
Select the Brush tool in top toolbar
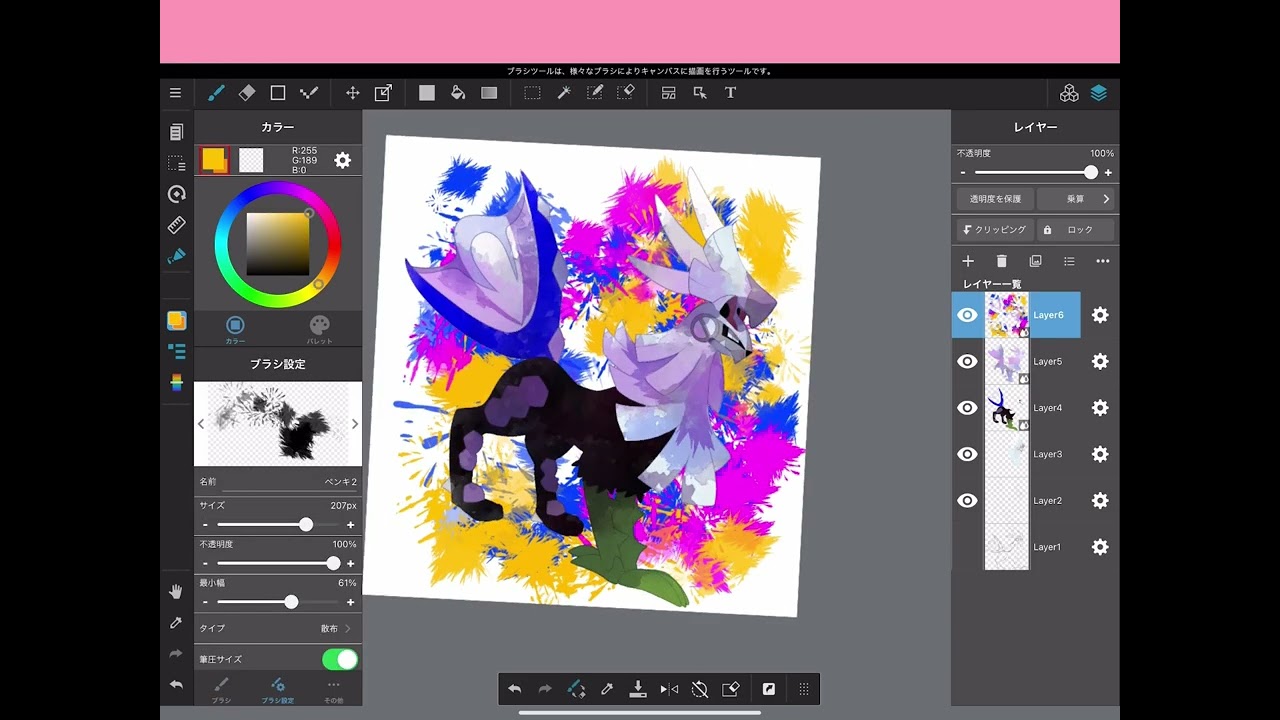pos(216,93)
